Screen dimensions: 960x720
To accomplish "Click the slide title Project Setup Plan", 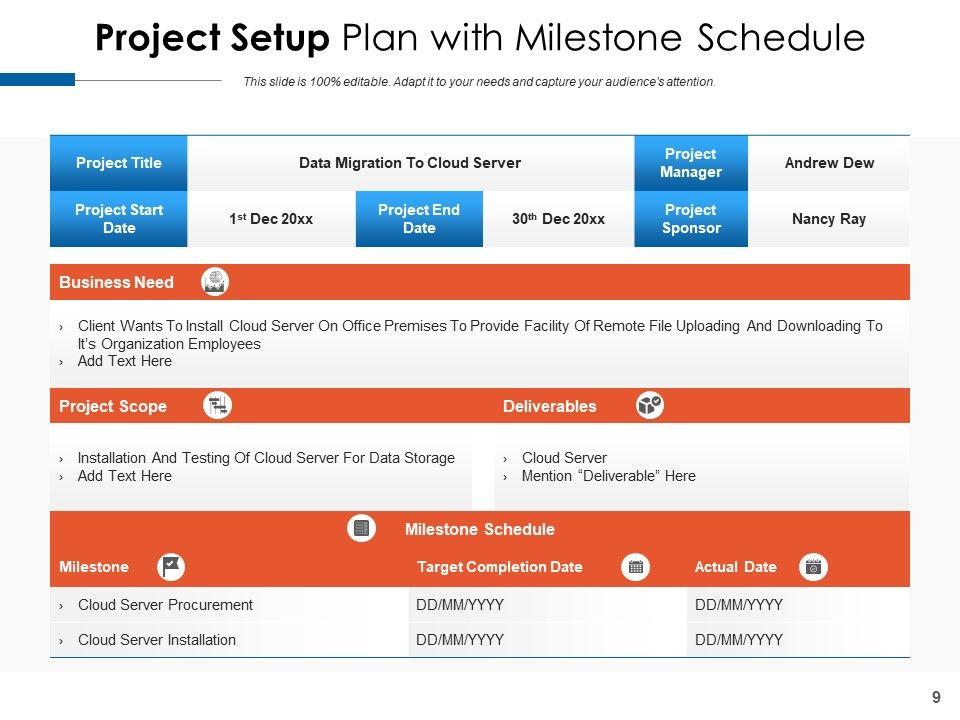I will 480,38.
